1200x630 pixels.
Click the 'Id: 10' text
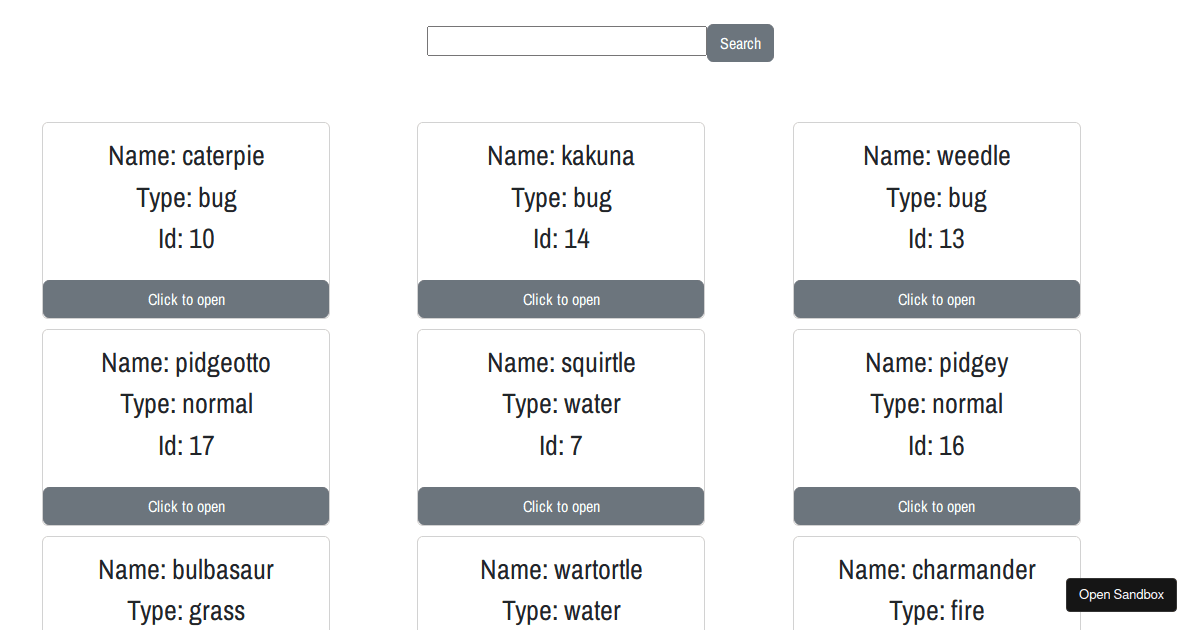tap(186, 239)
